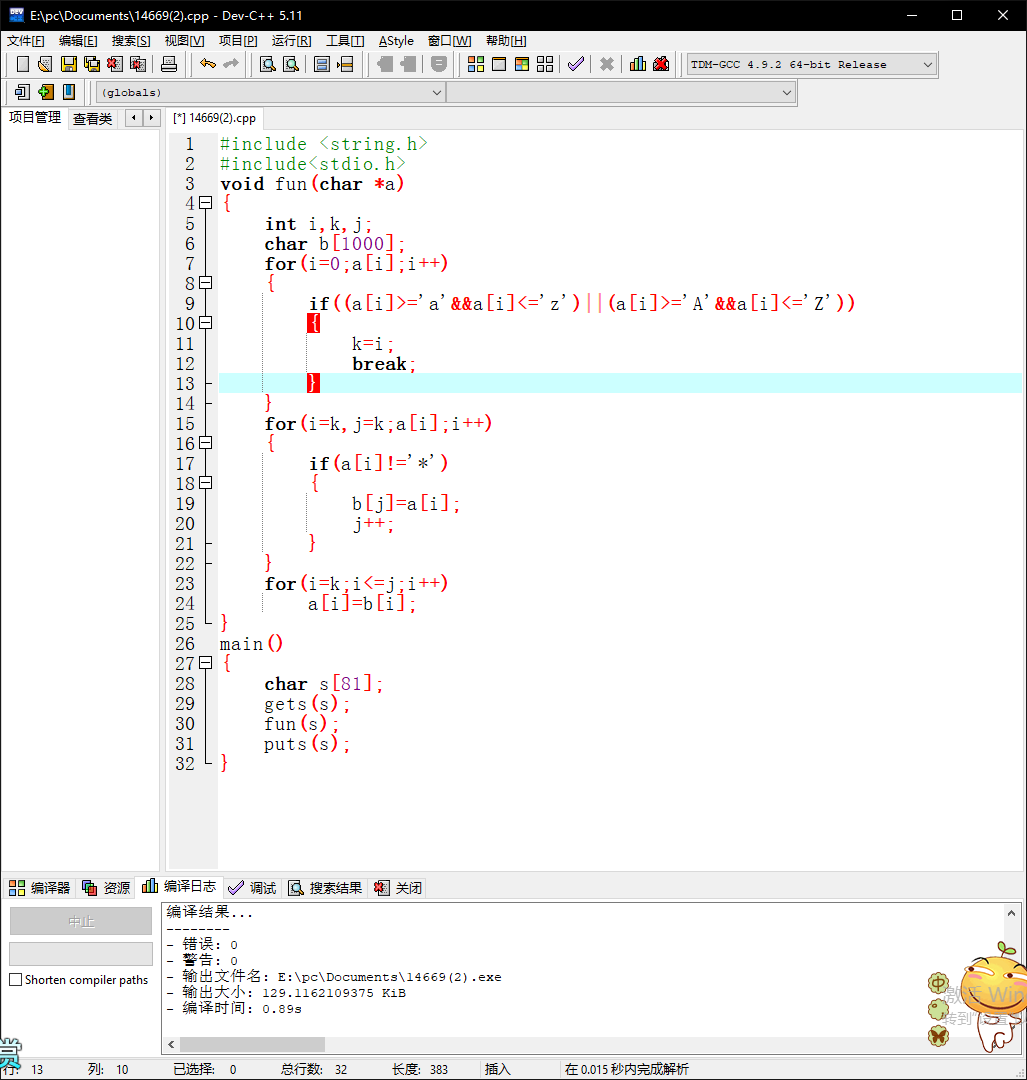Screen dimensions: 1027x1080
Task: Undo the last edit with the toolbar arrow
Action: (x=207, y=64)
